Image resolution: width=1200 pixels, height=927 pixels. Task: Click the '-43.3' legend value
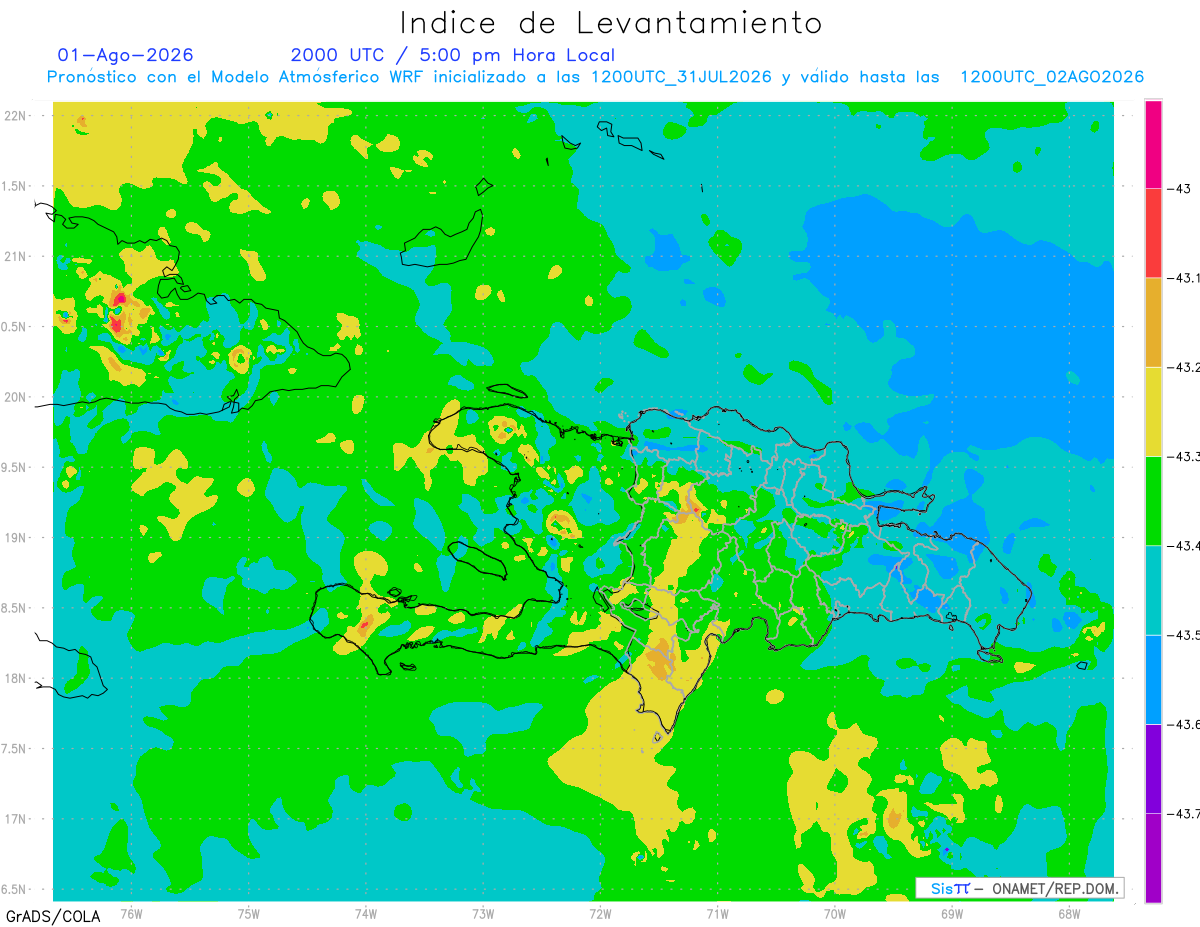(x=1184, y=456)
